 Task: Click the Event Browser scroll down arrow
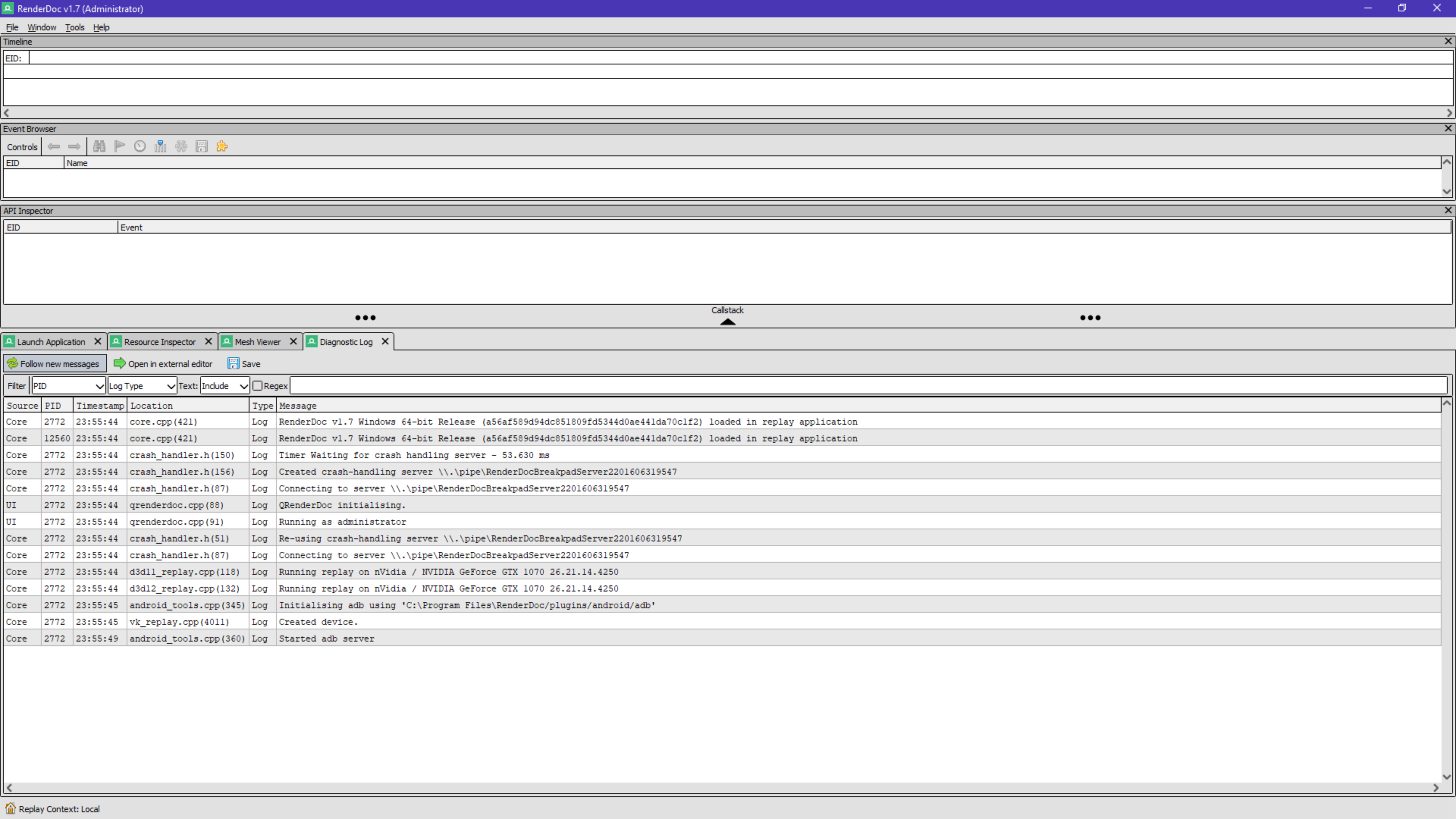point(1447,191)
